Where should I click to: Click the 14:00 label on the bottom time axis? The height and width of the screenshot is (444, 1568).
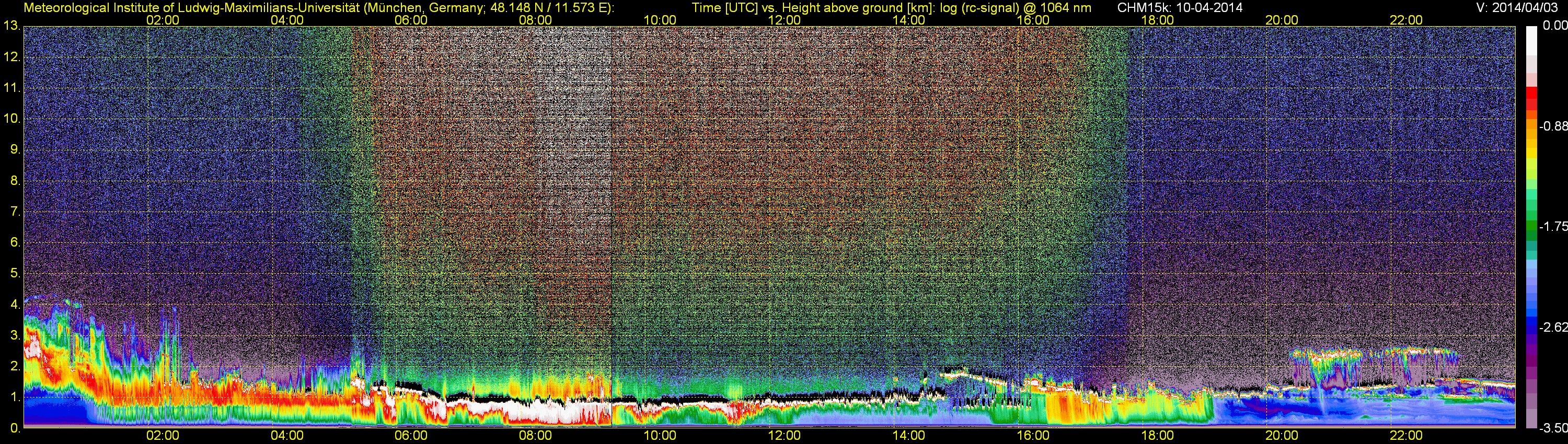tap(909, 436)
